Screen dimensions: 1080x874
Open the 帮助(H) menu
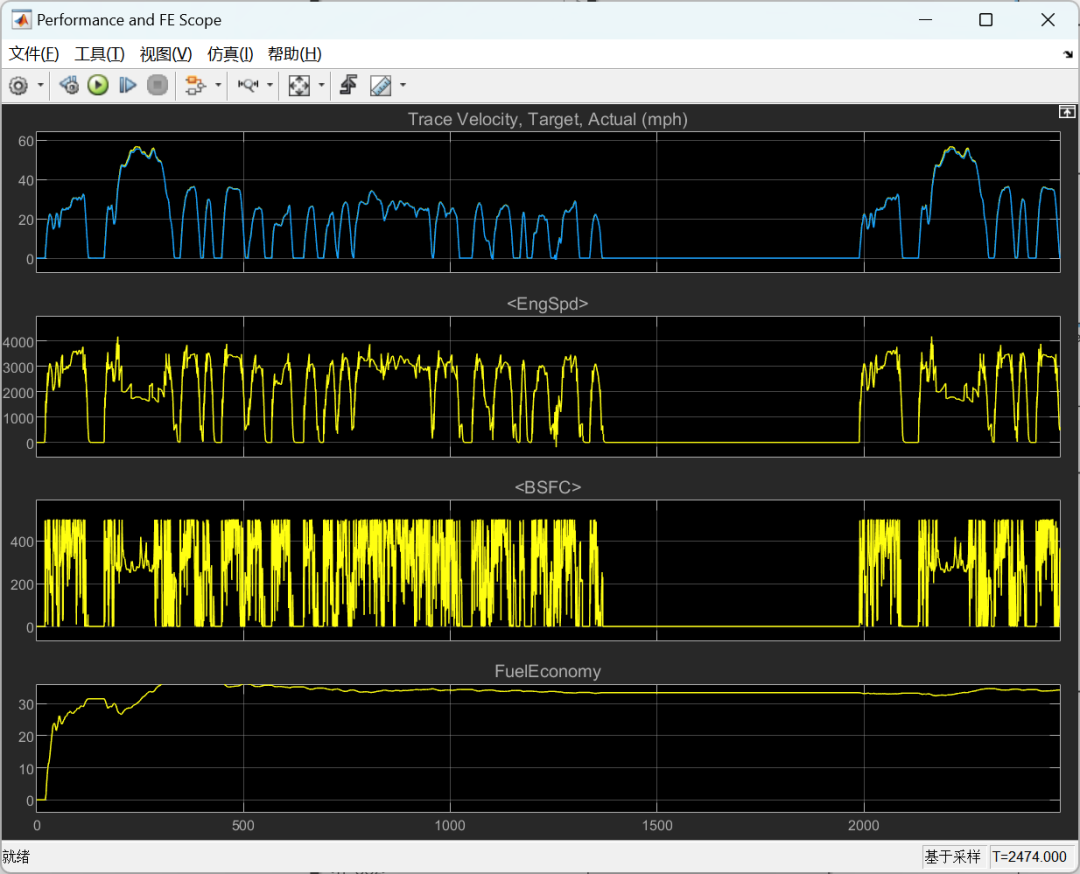pos(294,54)
